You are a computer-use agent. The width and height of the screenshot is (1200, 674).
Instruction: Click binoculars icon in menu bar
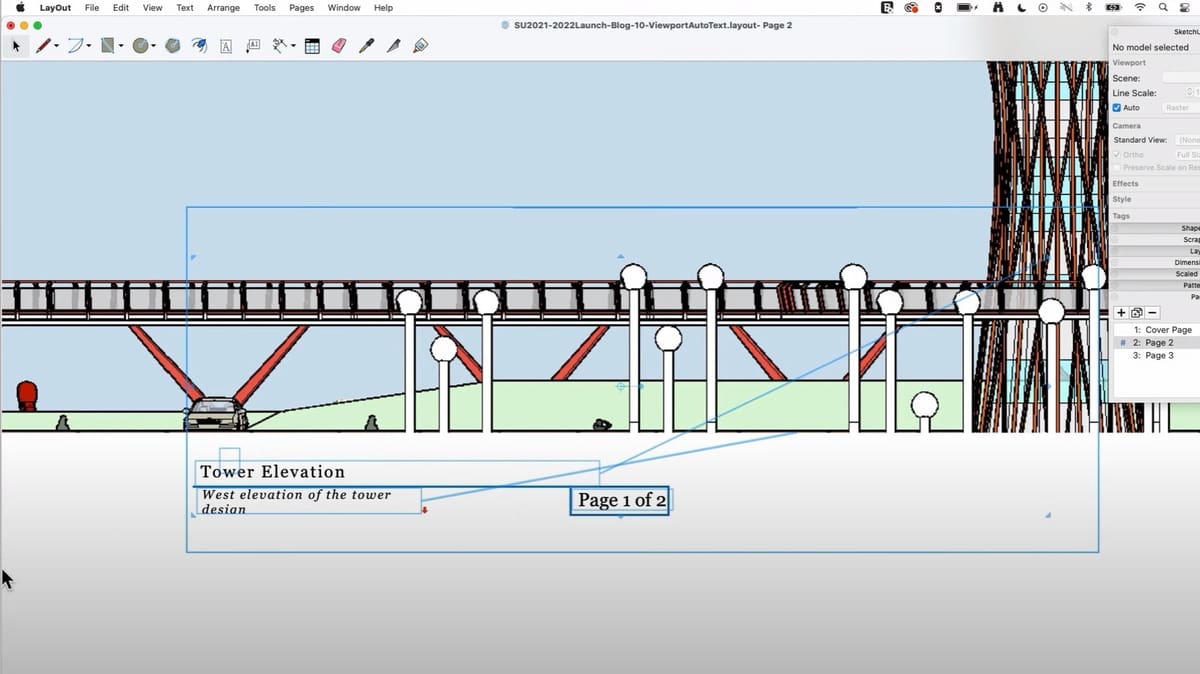coord(998,7)
